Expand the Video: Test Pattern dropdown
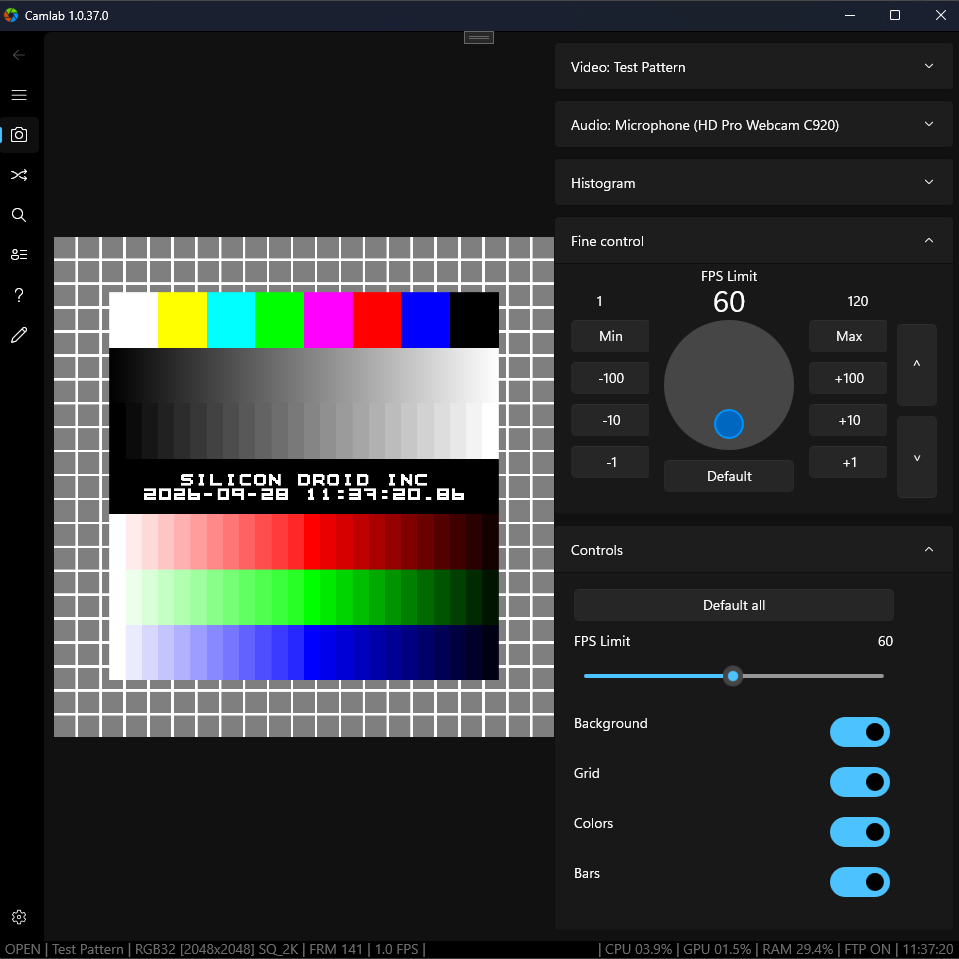 click(754, 67)
